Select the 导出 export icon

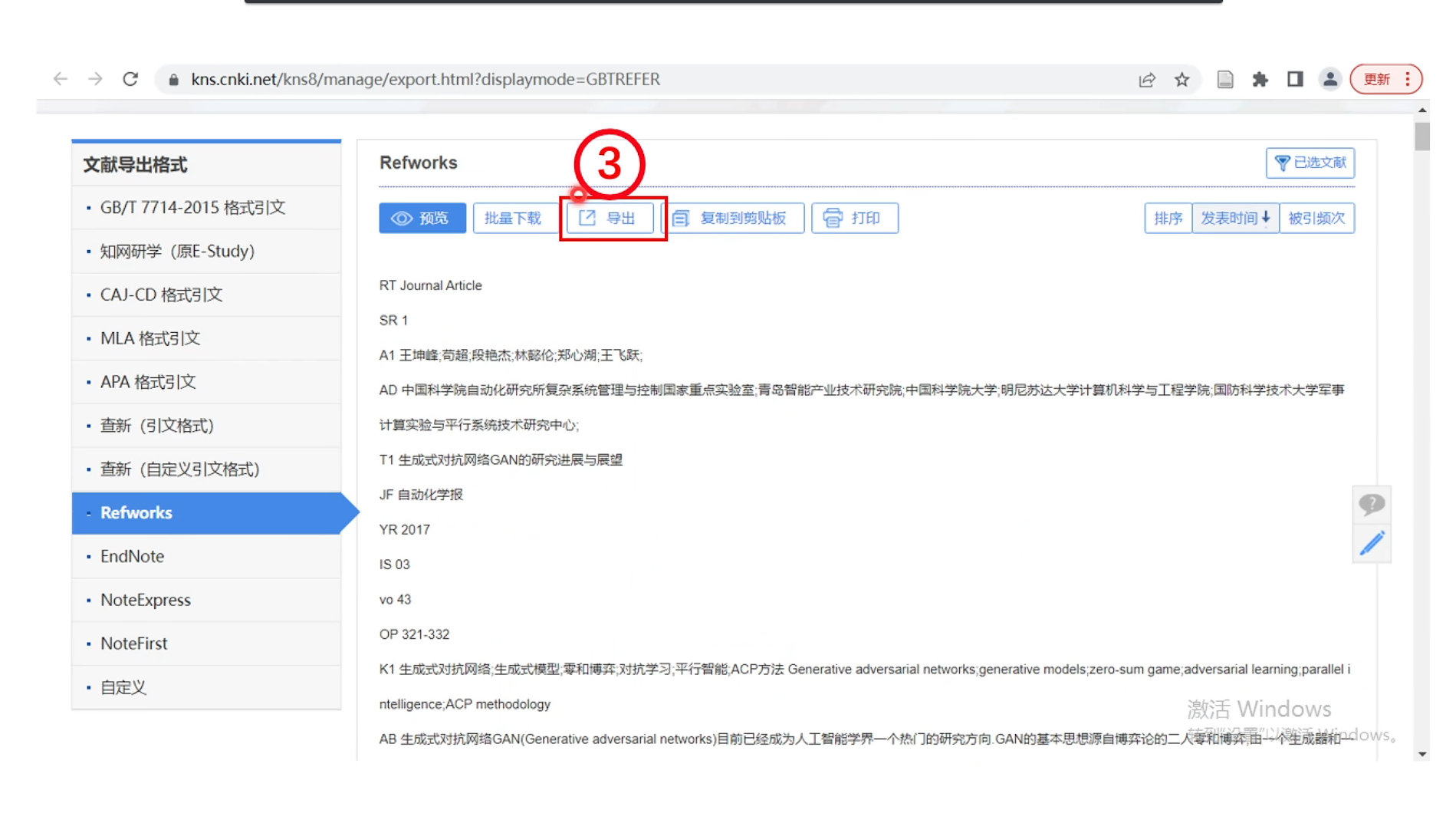587,218
